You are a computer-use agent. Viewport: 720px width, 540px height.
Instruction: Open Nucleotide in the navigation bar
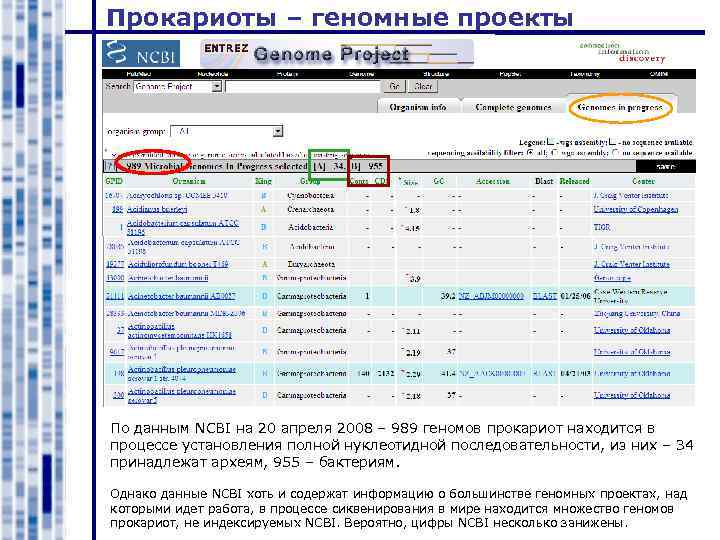213,73
